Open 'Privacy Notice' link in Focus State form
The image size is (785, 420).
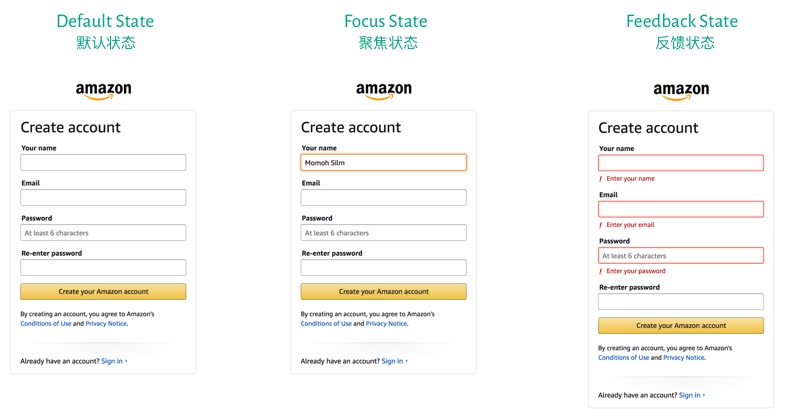(386, 324)
